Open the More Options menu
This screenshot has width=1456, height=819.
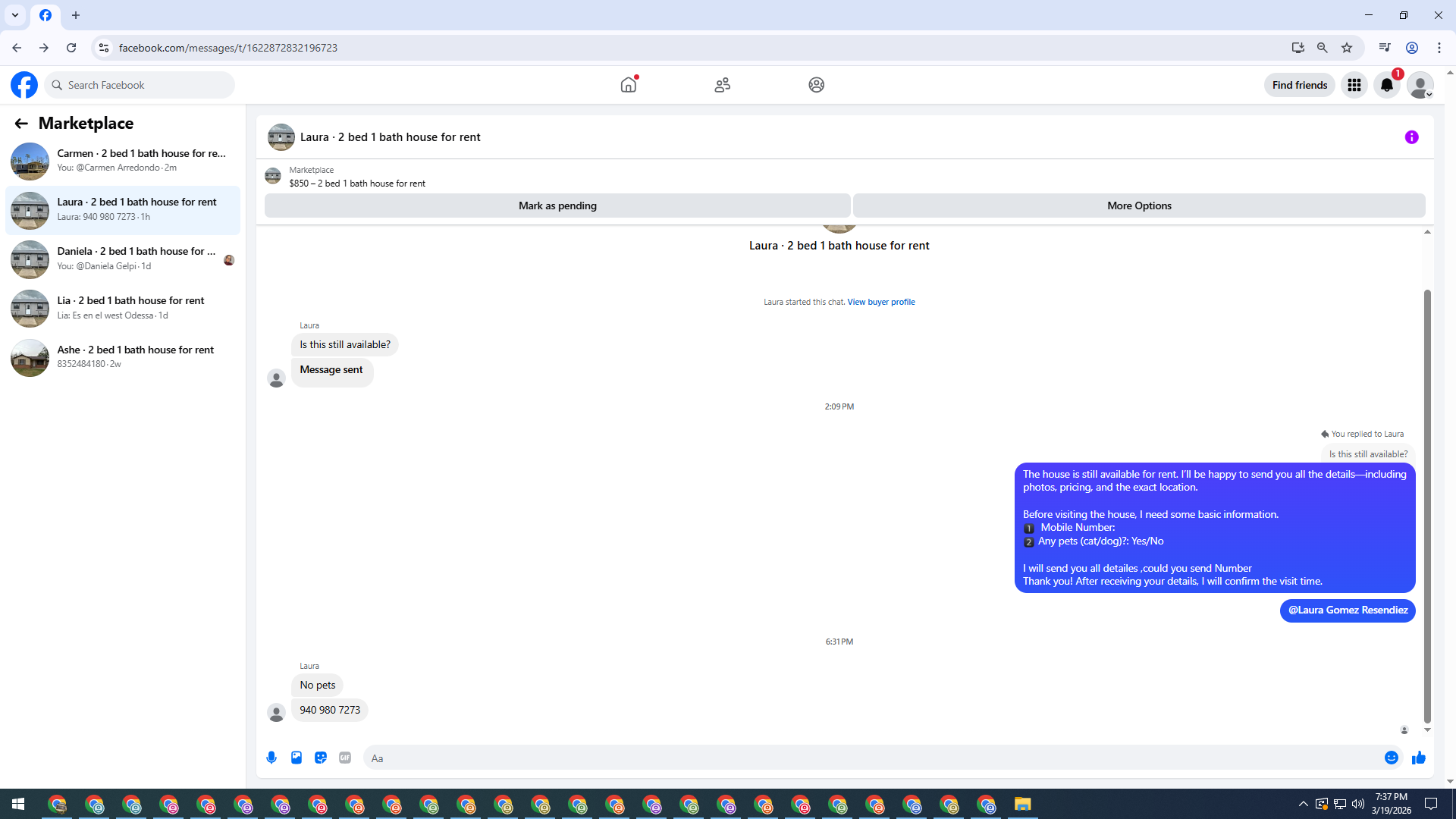(1138, 206)
